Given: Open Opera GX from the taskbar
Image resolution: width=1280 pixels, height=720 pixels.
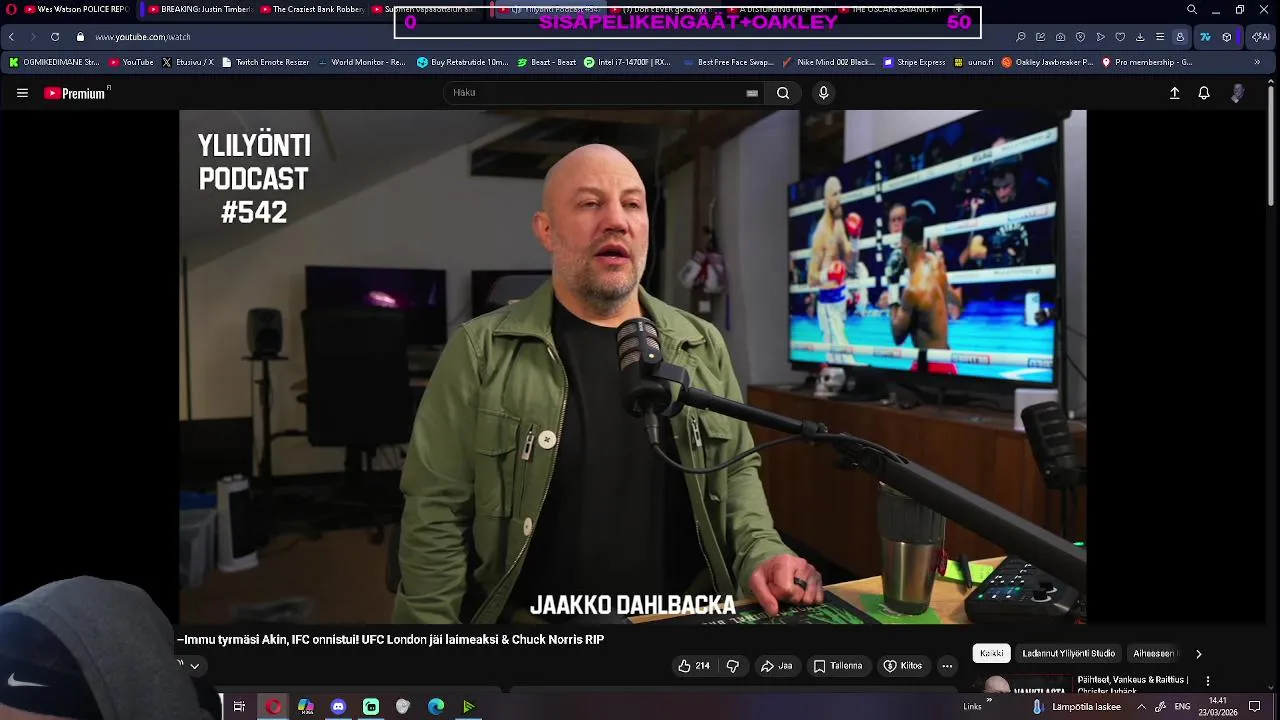Looking at the screenshot, I should tap(273, 707).
